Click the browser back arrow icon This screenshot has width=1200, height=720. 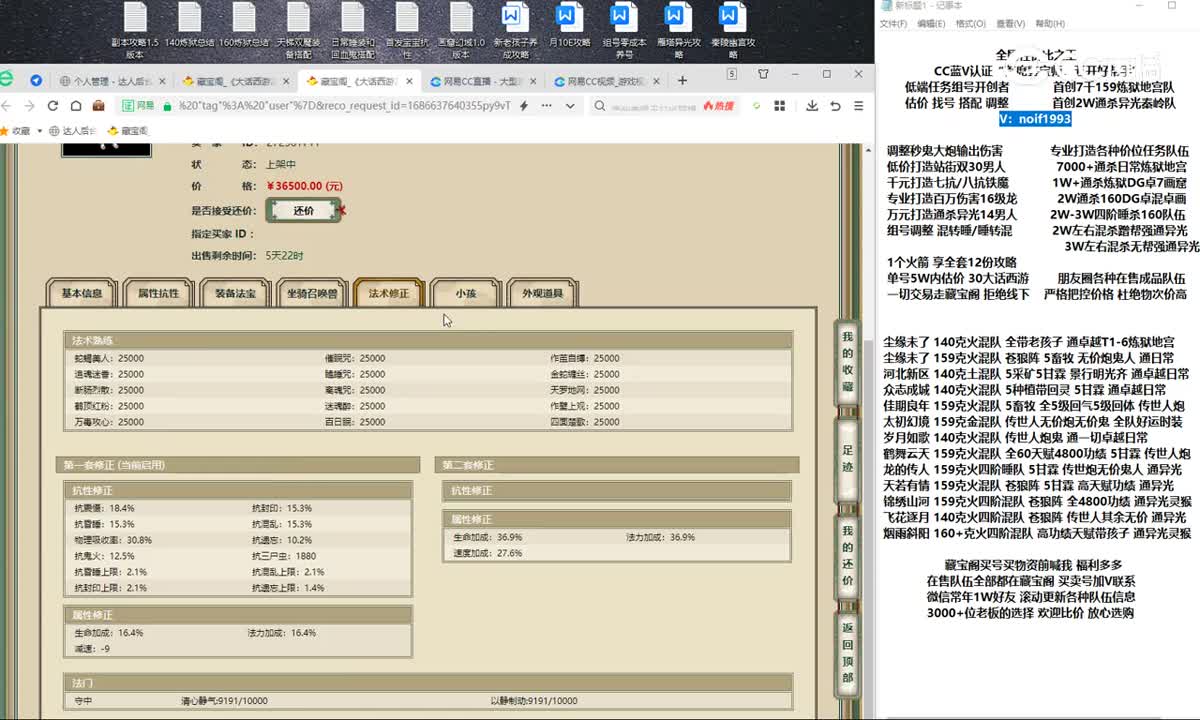7,106
